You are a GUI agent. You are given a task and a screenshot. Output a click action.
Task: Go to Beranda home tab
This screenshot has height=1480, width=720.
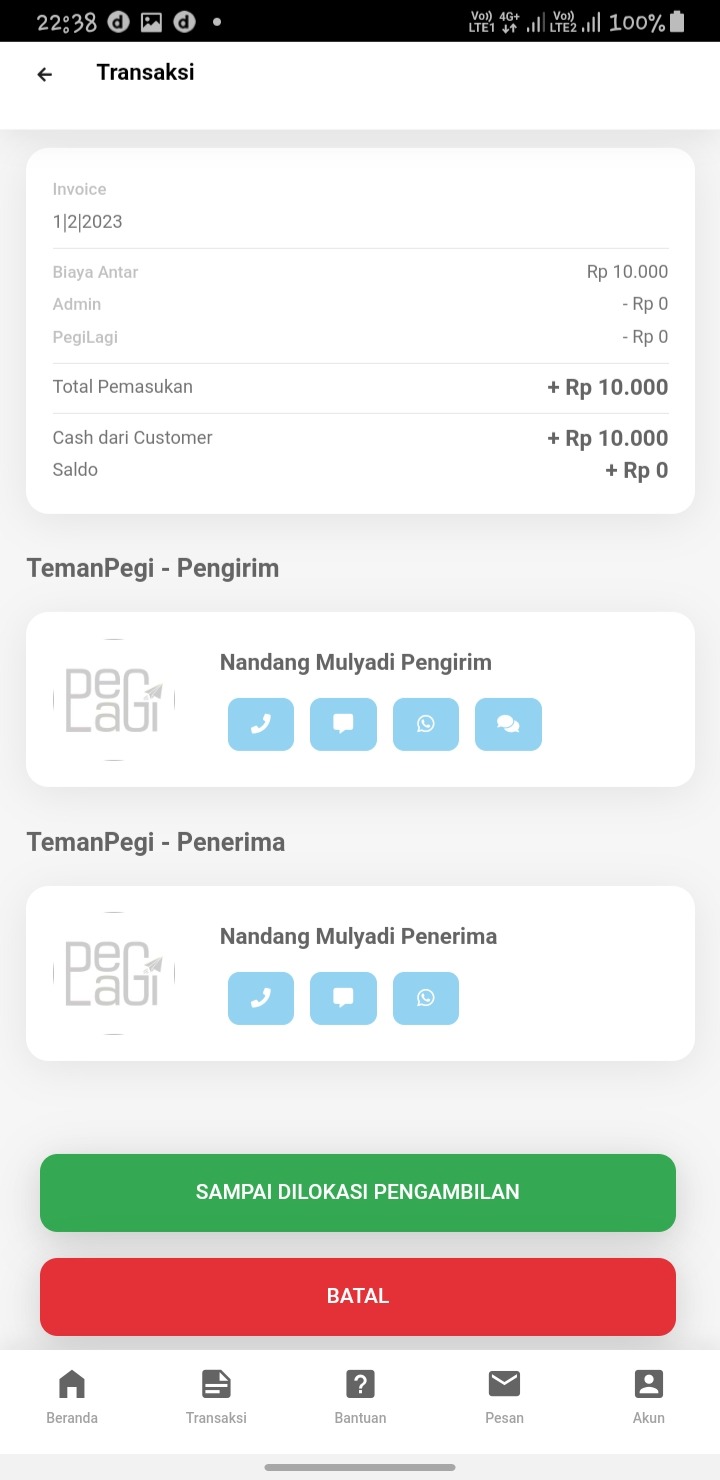coord(72,1396)
